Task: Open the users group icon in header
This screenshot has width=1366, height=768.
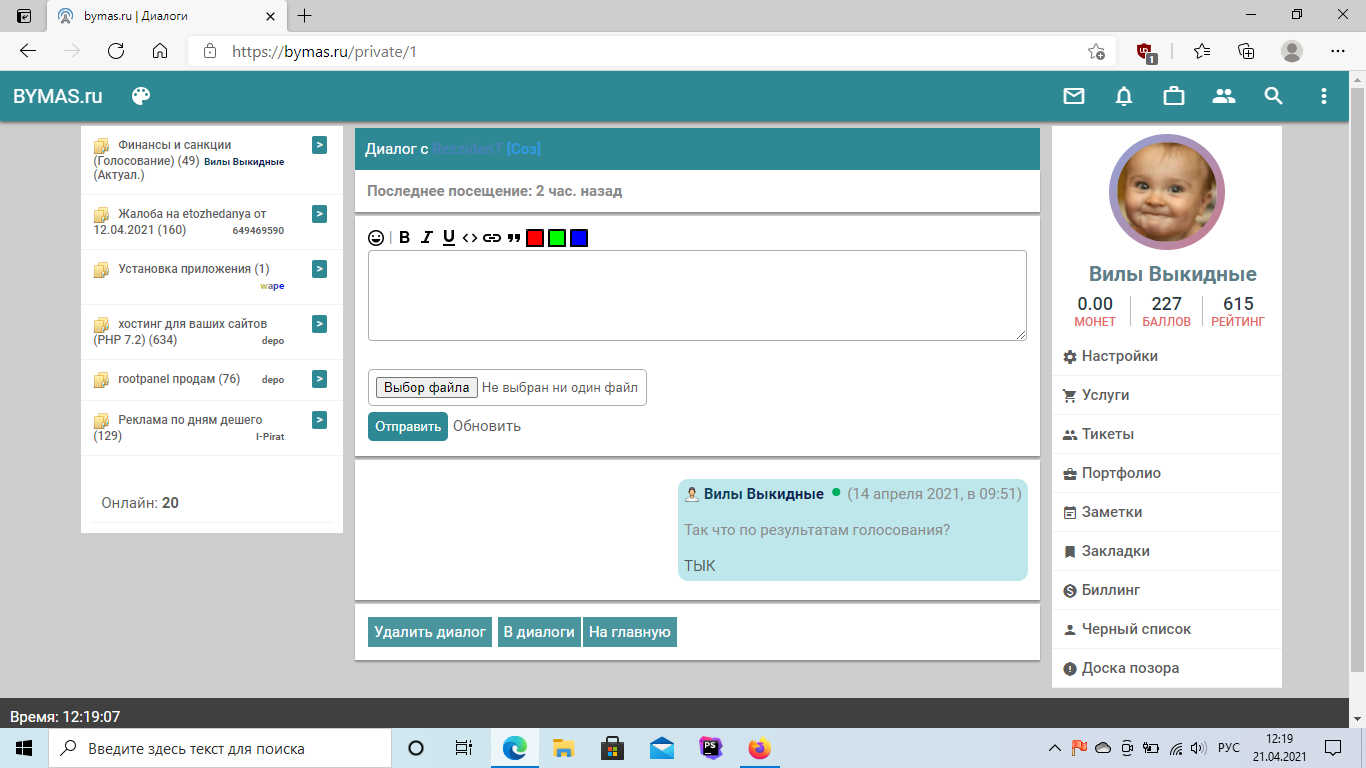Action: pos(1224,96)
